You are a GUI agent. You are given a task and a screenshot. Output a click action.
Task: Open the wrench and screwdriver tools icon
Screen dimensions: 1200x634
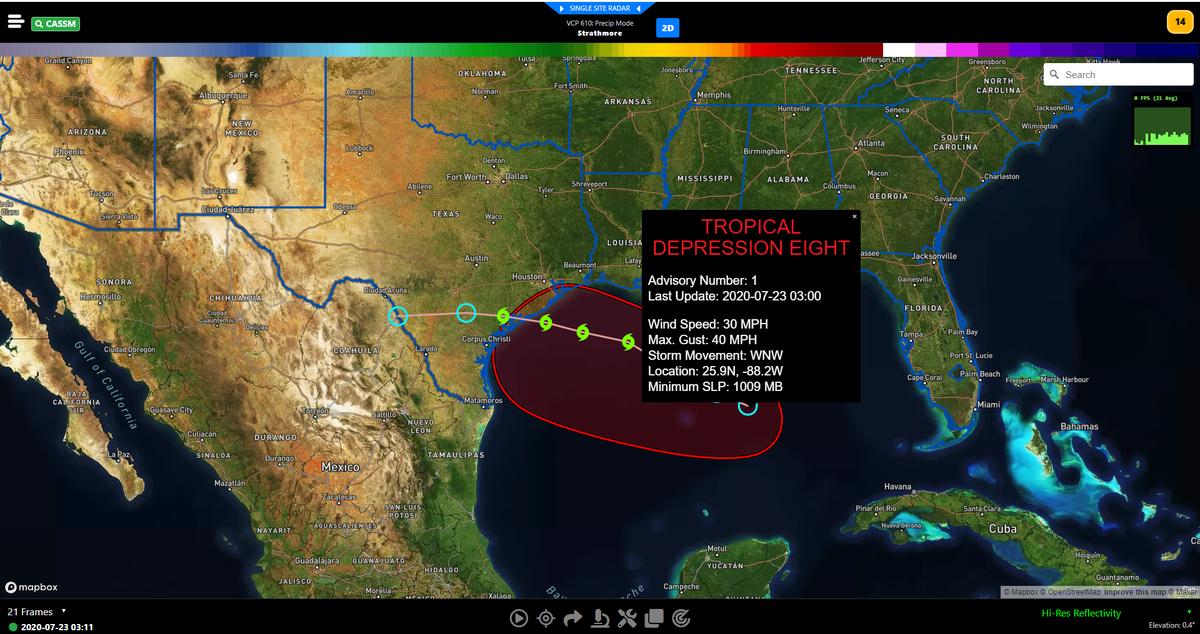coord(627,618)
